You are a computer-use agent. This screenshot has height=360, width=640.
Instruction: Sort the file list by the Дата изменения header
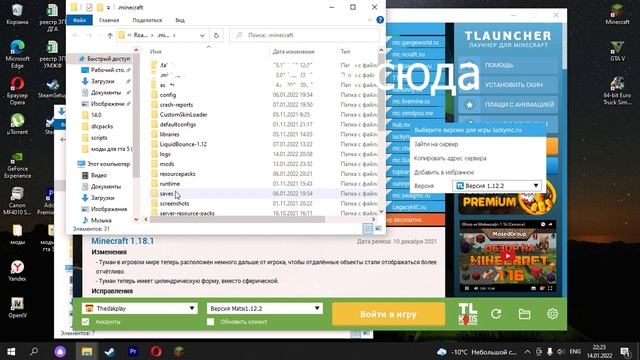pyautogui.click(x=293, y=51)
